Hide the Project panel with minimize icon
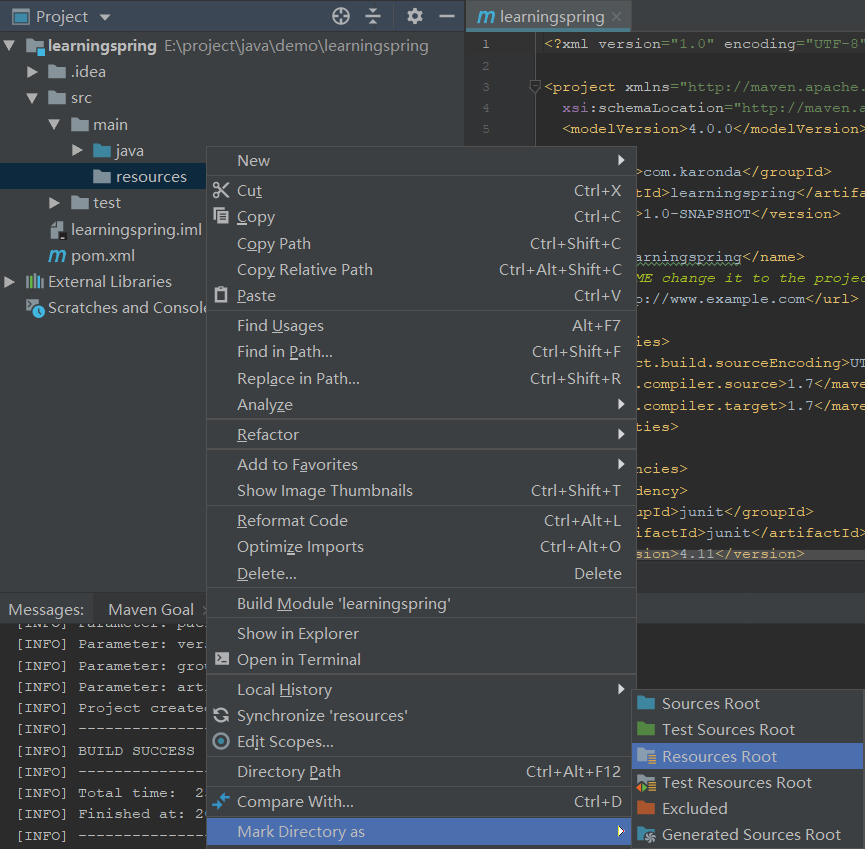This screenshot has height=849, width=865. 447,16
